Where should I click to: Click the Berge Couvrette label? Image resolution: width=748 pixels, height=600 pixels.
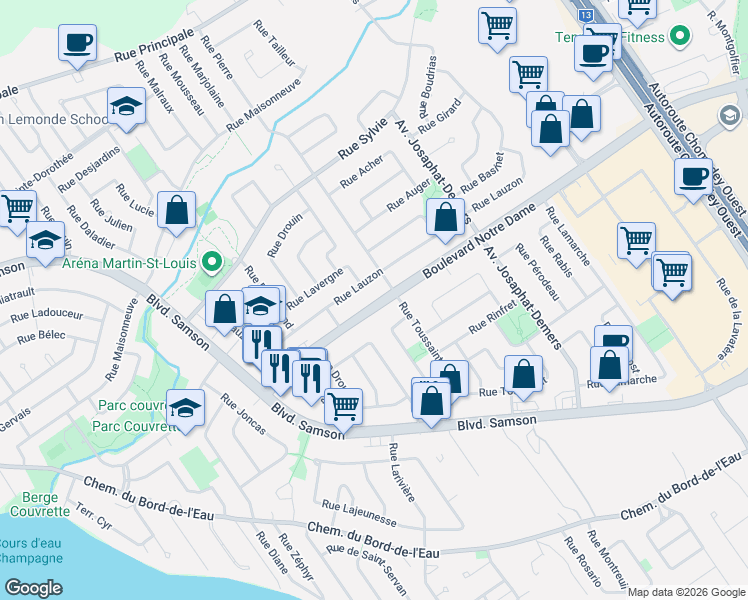(x=40, y=504)
